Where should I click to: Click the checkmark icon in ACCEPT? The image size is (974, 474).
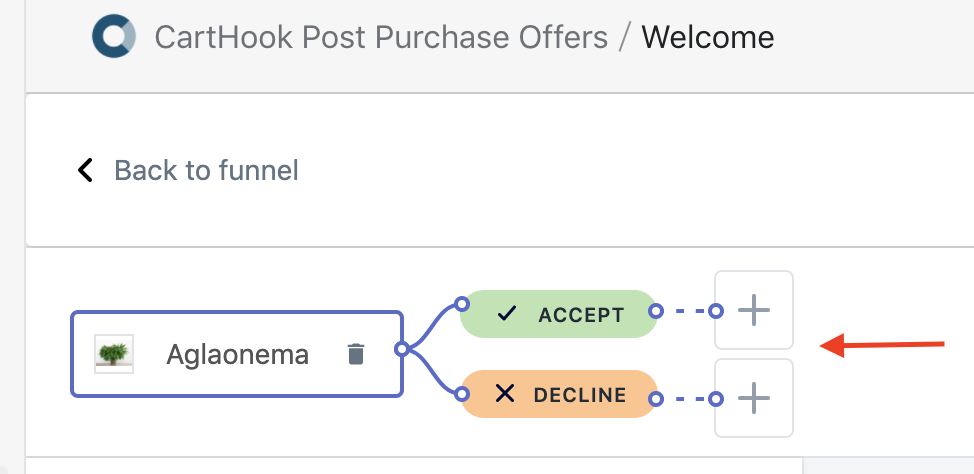click(507, 314)
